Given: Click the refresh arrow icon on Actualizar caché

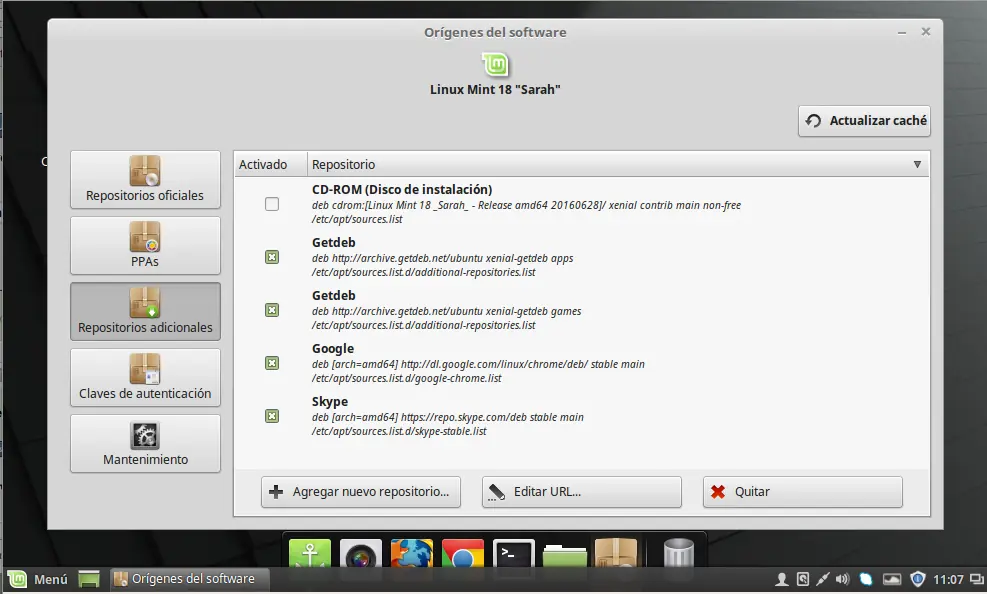Looking at the screenshot, I should (x=813, y=121).
